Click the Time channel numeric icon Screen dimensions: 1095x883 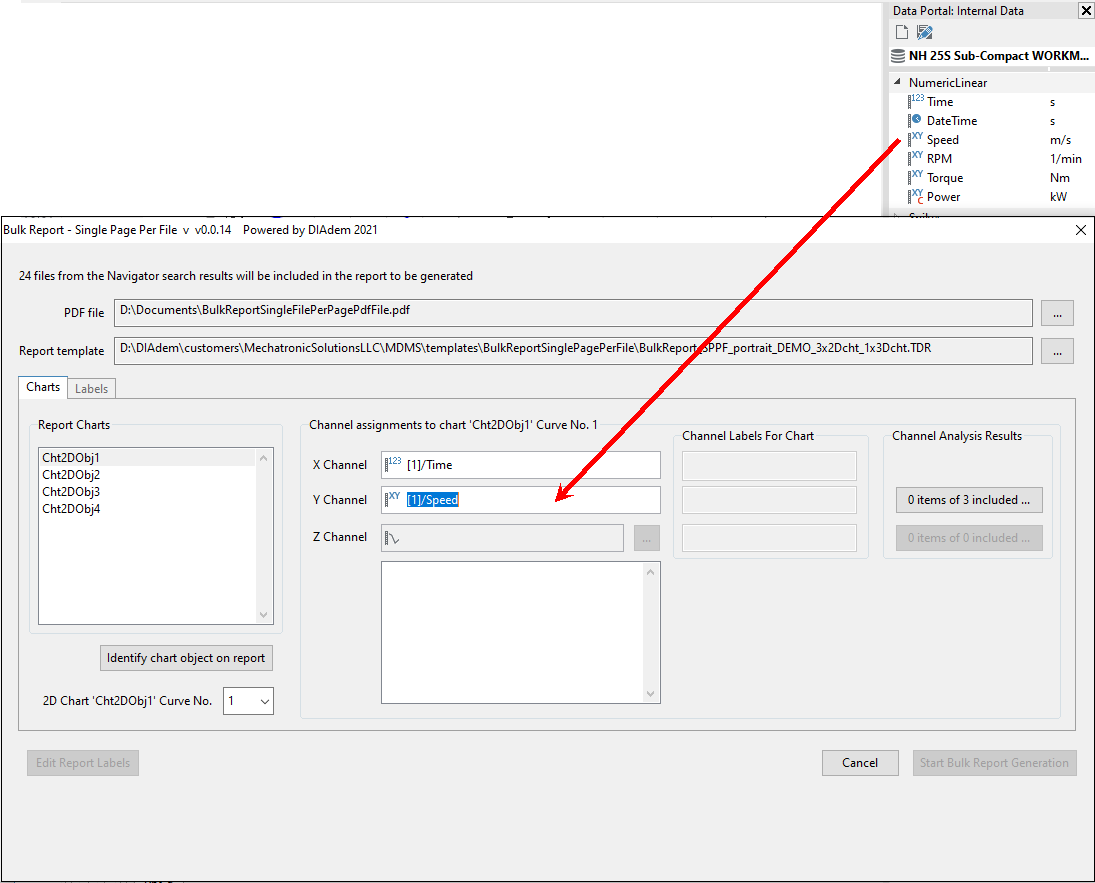click(x=916, y=101)
